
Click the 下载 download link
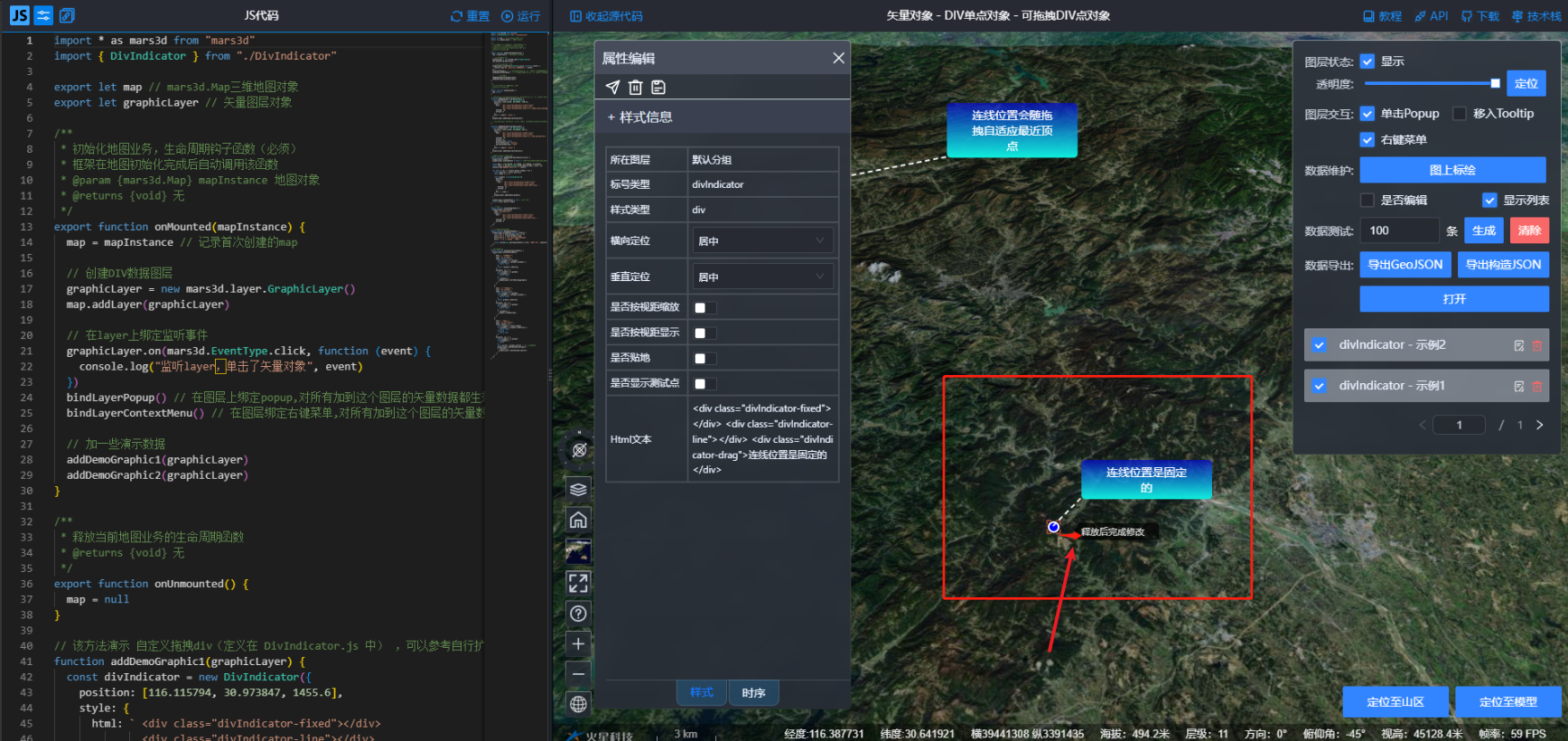(1480, 16)
